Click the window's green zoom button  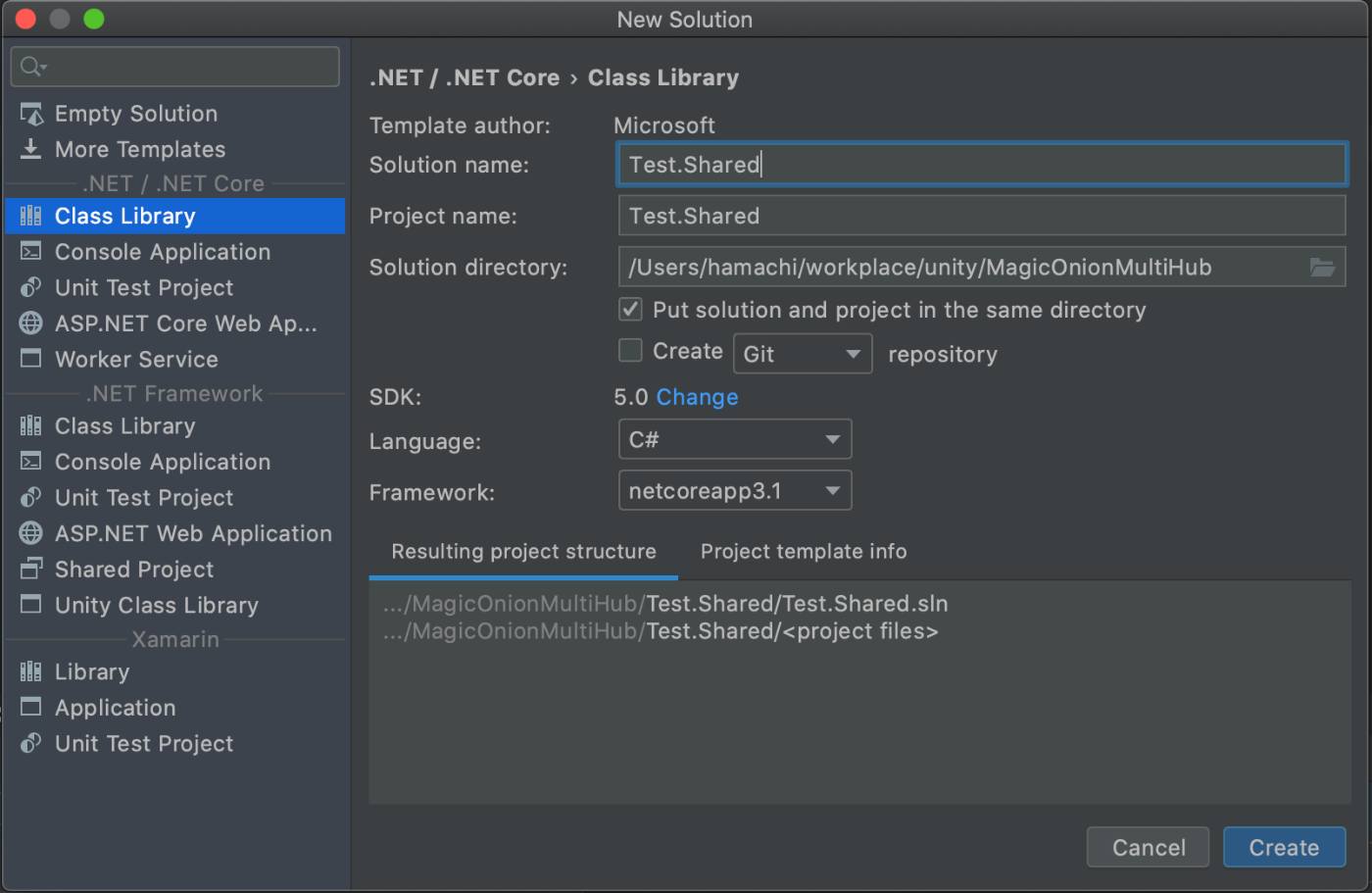[x=94, y=19]
